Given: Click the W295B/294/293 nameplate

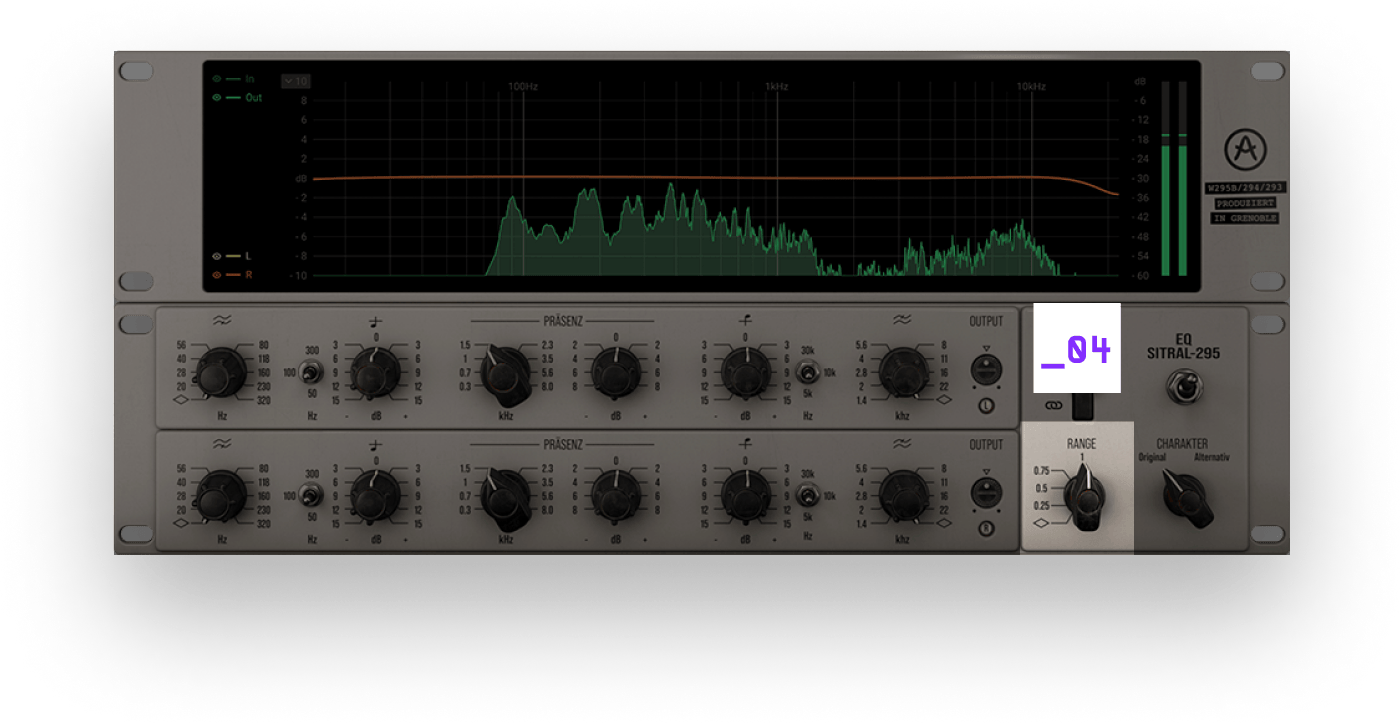Looking at the screenshot, I should 1245,187.
